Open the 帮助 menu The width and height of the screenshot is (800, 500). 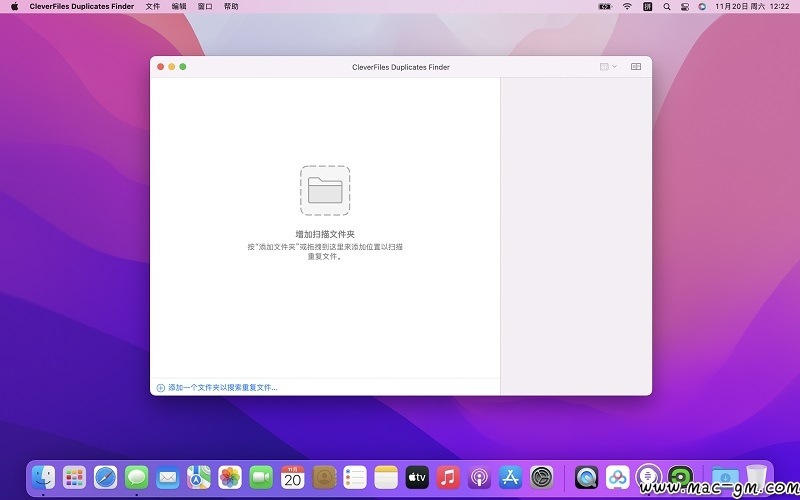pyautogui.click(x=231, y=7)
